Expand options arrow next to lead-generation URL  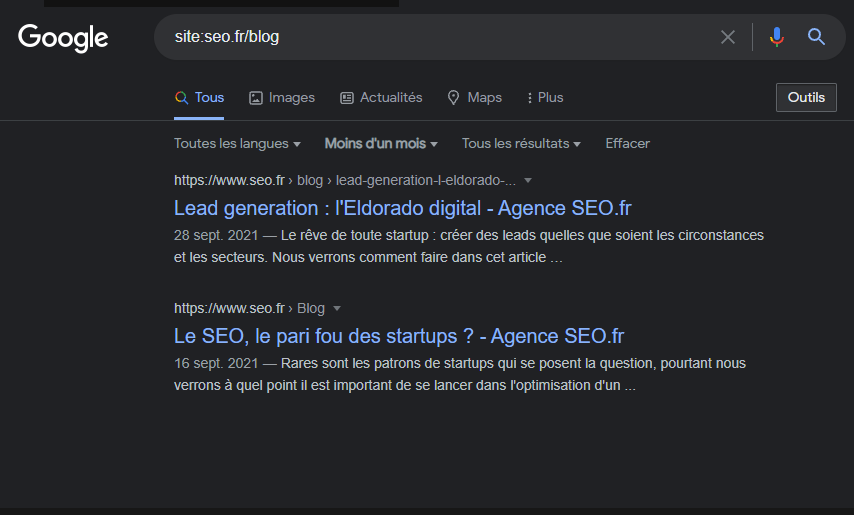[528, 180]
